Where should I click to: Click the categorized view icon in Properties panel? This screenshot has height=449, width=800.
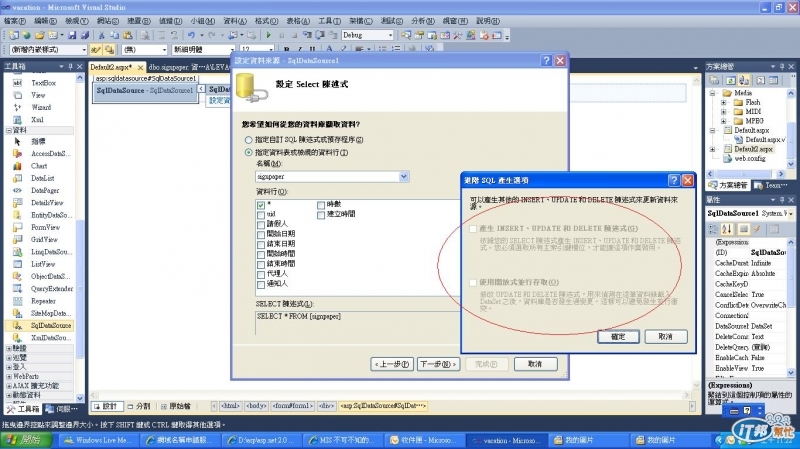(x=713, y=229)
